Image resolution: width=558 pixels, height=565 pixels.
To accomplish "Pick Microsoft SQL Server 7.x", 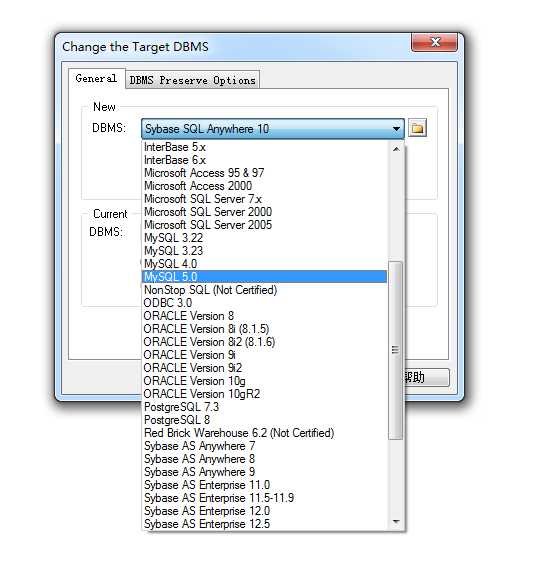I will pyautogui.click(x=265, y=199).
